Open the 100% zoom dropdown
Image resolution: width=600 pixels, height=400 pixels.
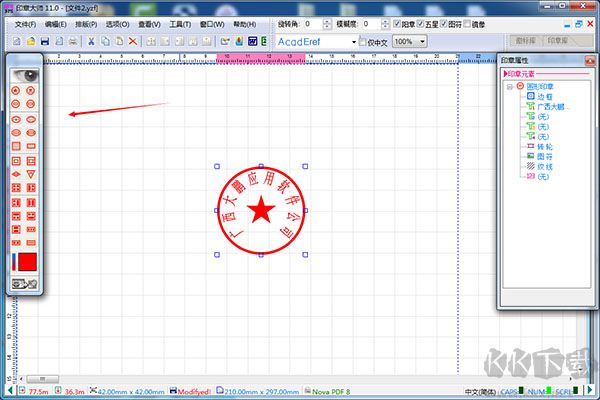423,41
